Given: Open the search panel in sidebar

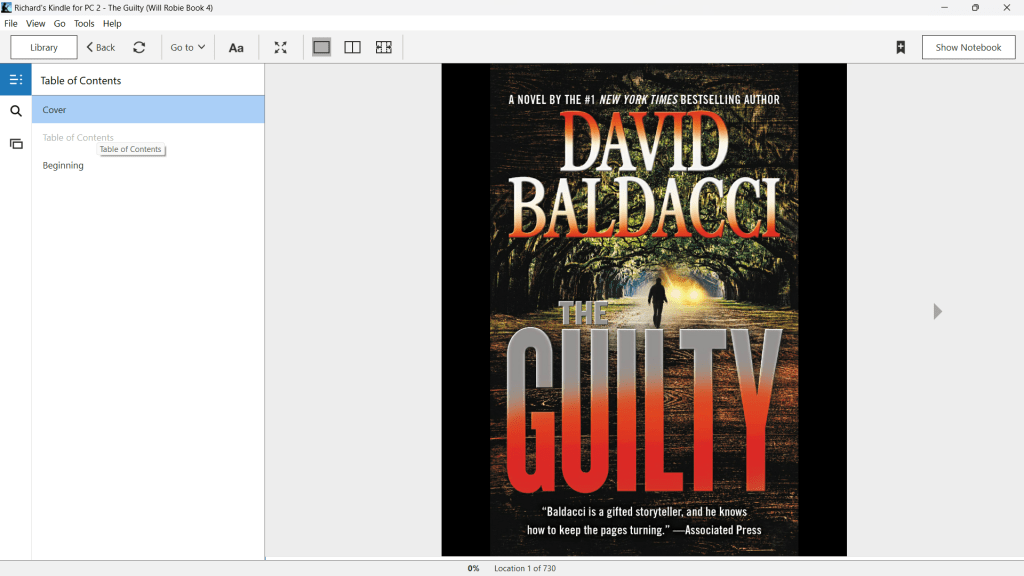Looking at the screenshot, I should pos(16,111).
